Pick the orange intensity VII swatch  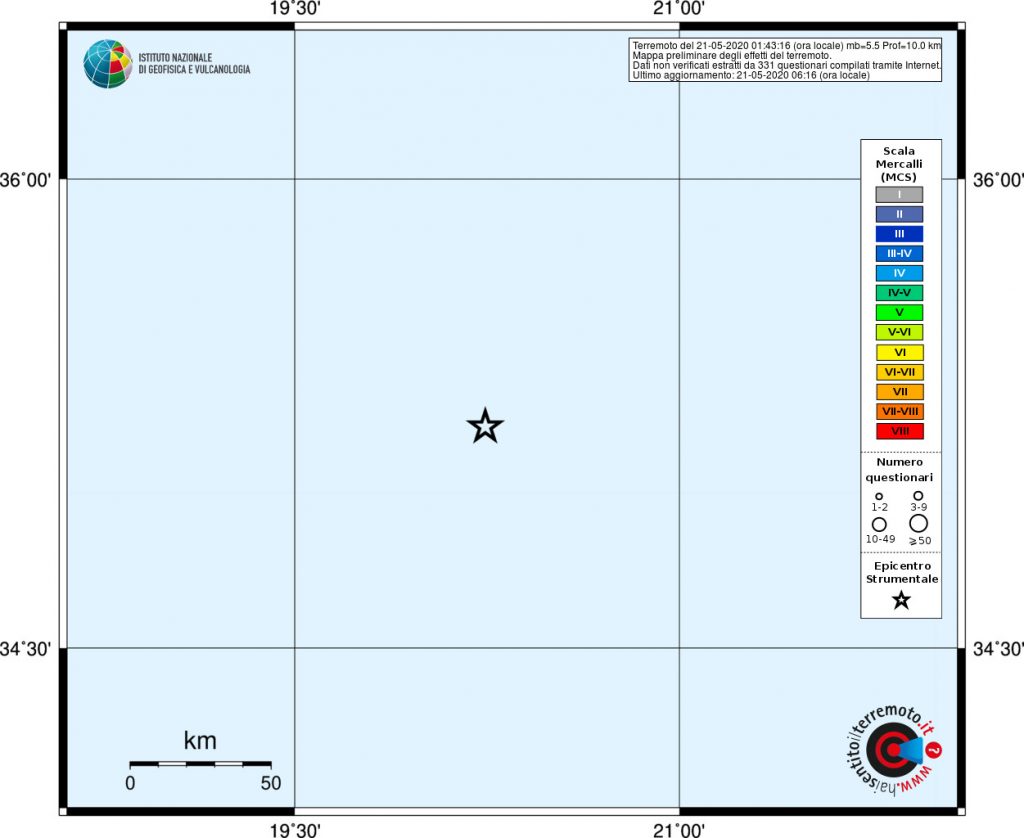(x=899, y=392)
